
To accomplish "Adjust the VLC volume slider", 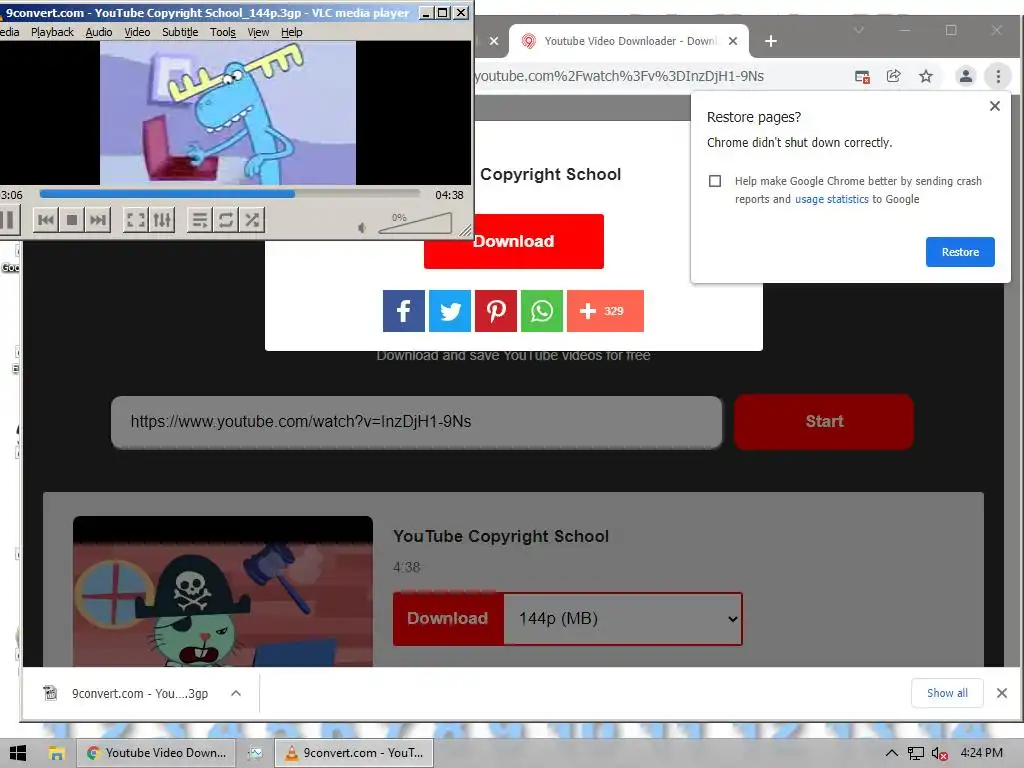I will tap(415, 223).
